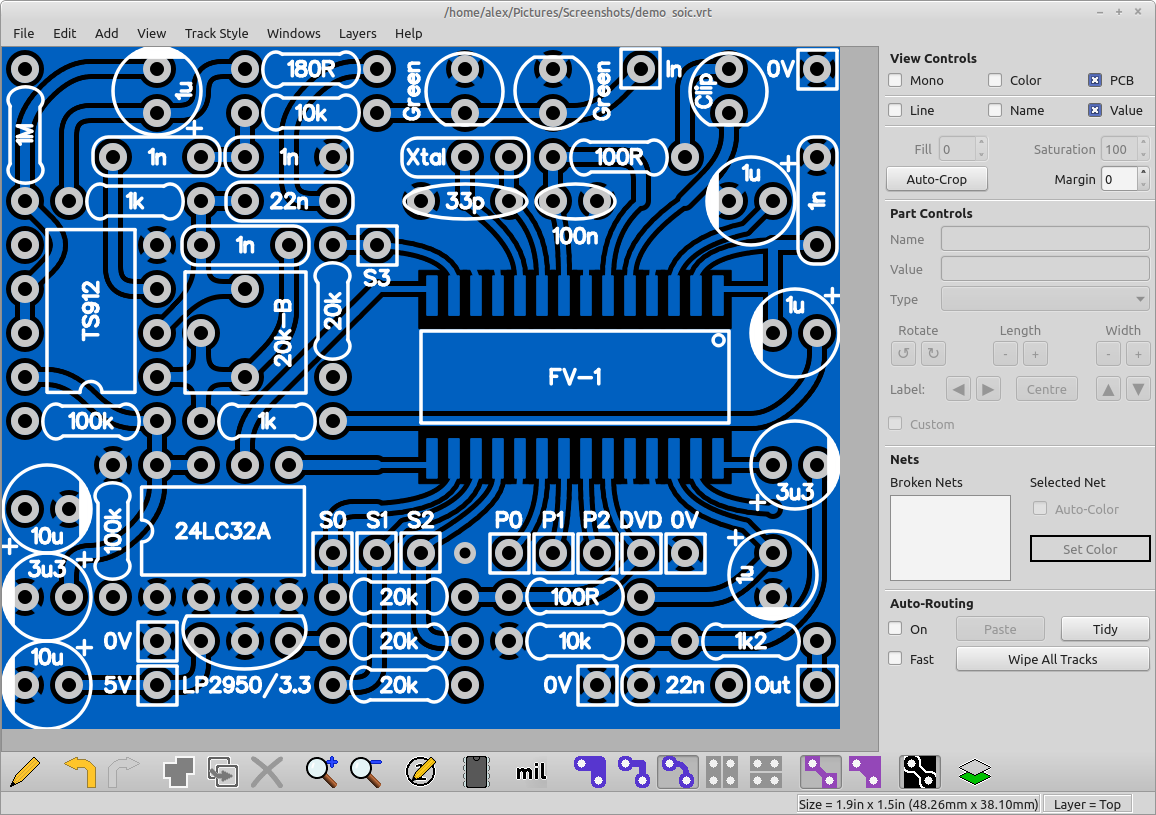1156x815 pixels.
Task: Click the Wipe All Tracks button
Action: point(1052,659)
